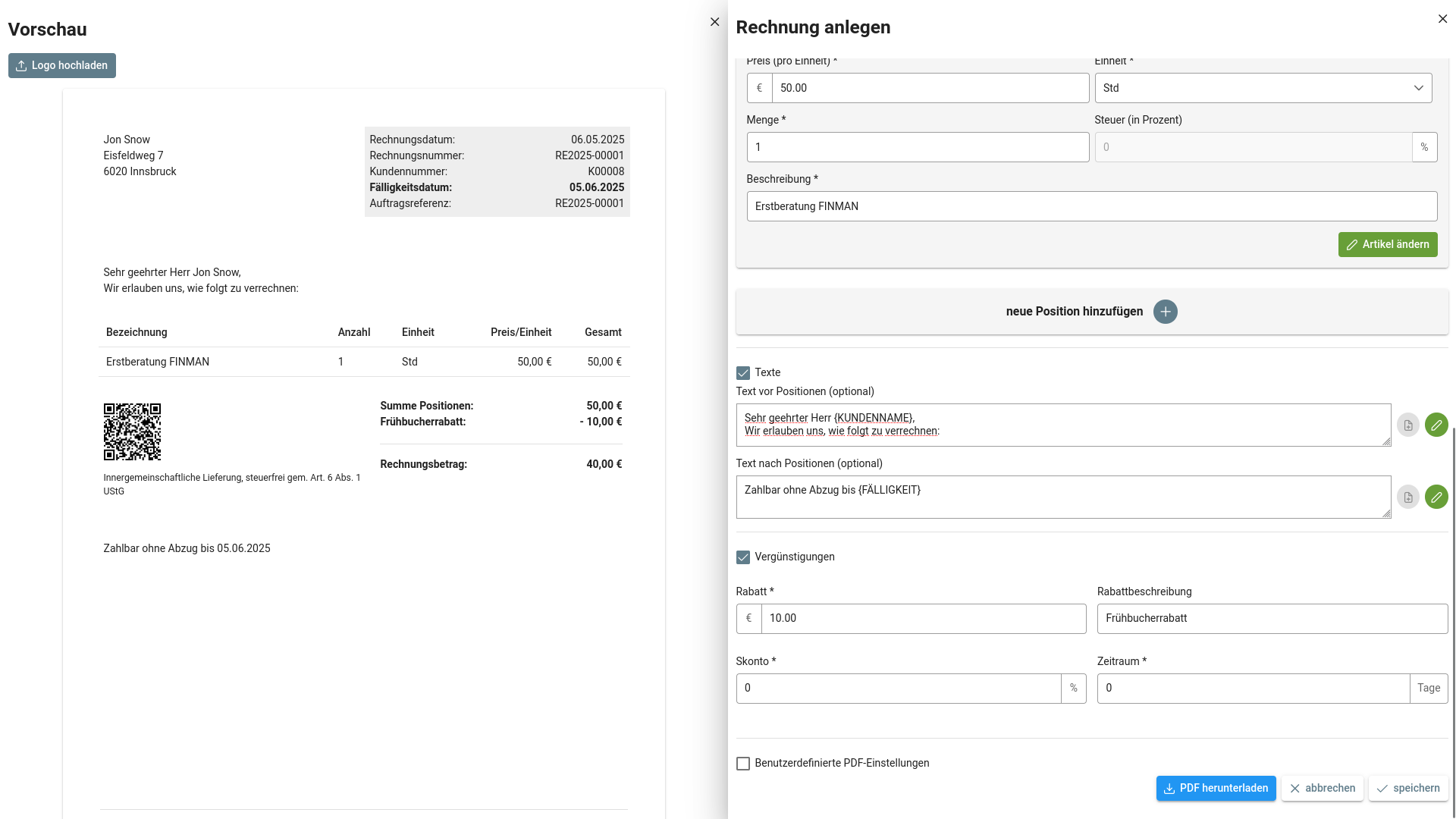The height and width of the screenshot is (819, 1456).
Task: Close the Vorschau preview panel
Action: [714, 22]
